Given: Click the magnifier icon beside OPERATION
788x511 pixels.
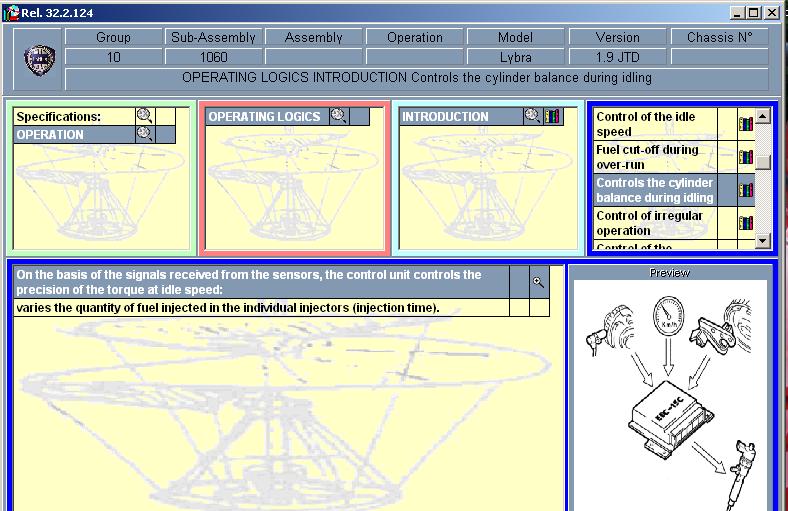Looking at the screenshot, I should click(x=145, y=134).
